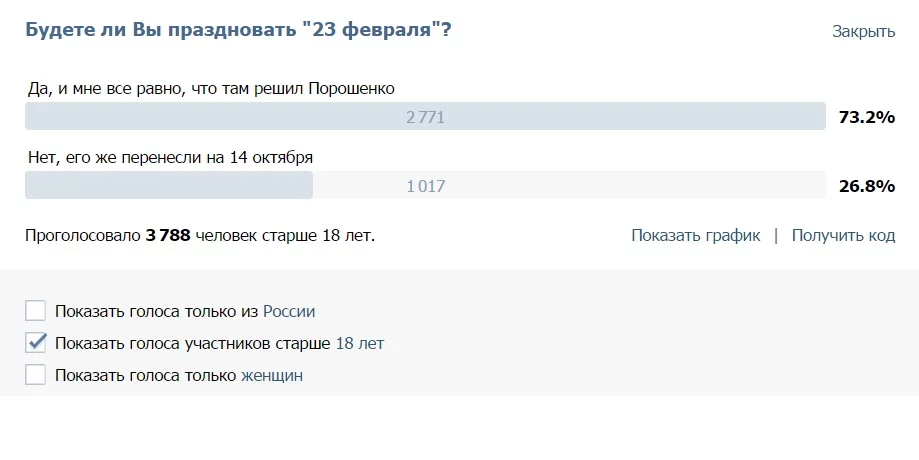This screenshot has height=460, width=919.
Task: Click filled part of the Нет result bar
Action: pyautogui.click(x=168, y=186)
